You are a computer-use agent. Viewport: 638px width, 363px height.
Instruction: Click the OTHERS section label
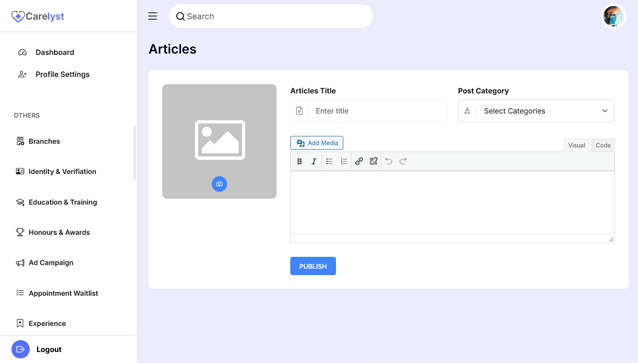[27, 116]
